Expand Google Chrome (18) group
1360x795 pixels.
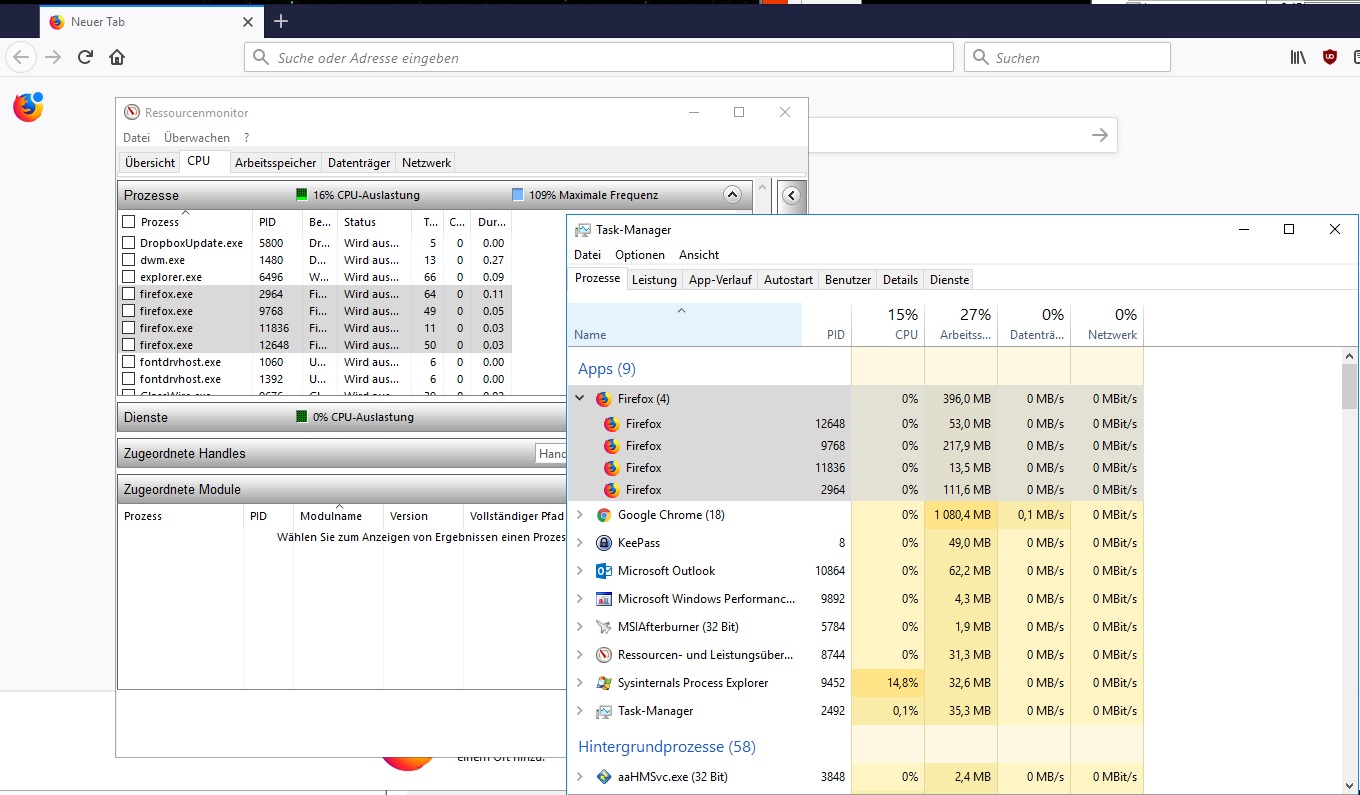click(580, 515)
